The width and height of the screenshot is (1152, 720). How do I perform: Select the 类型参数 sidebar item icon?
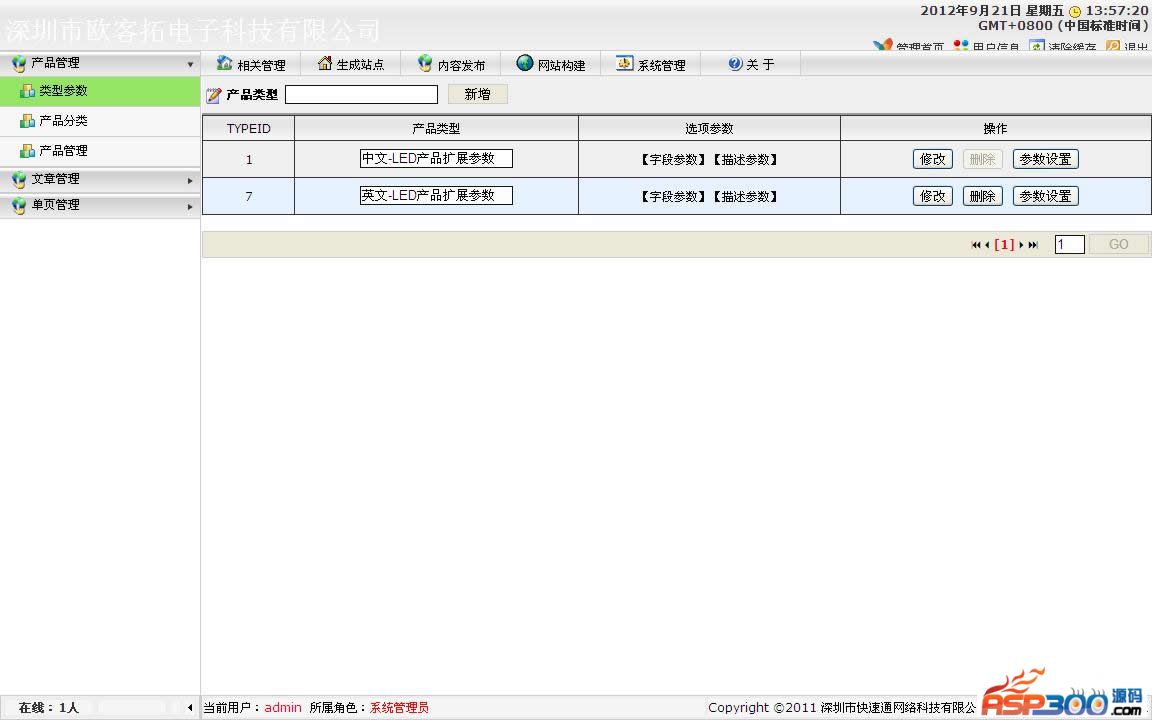(x=27, y=91)
